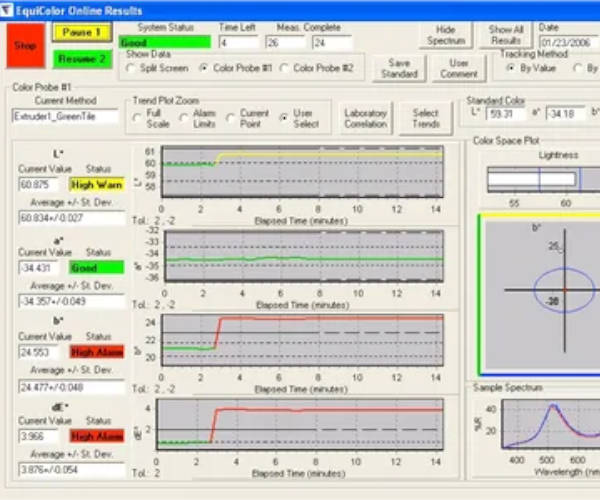Open Laboratory Correlation
This screenshot has width=600, height=500.
coord(365,119)
